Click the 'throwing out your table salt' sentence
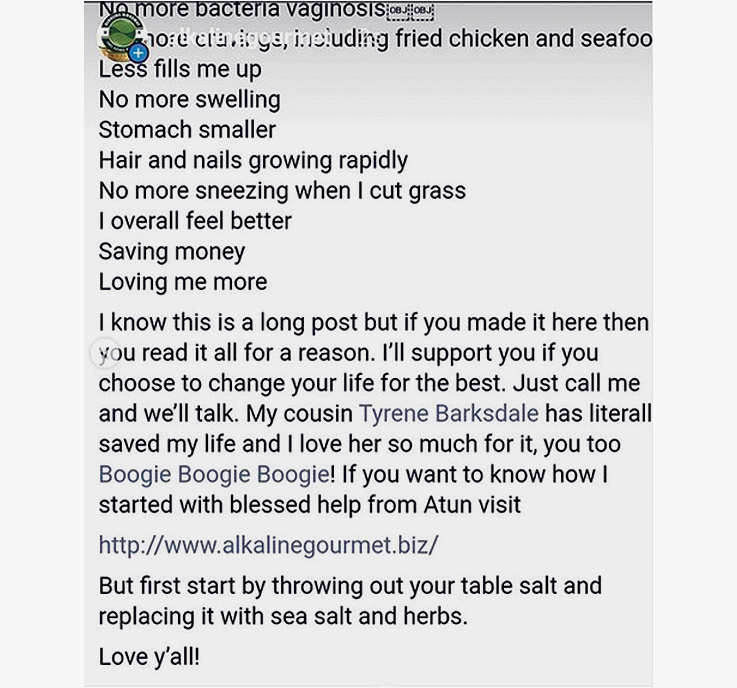The image size is (737, 688). coord(400,585)
